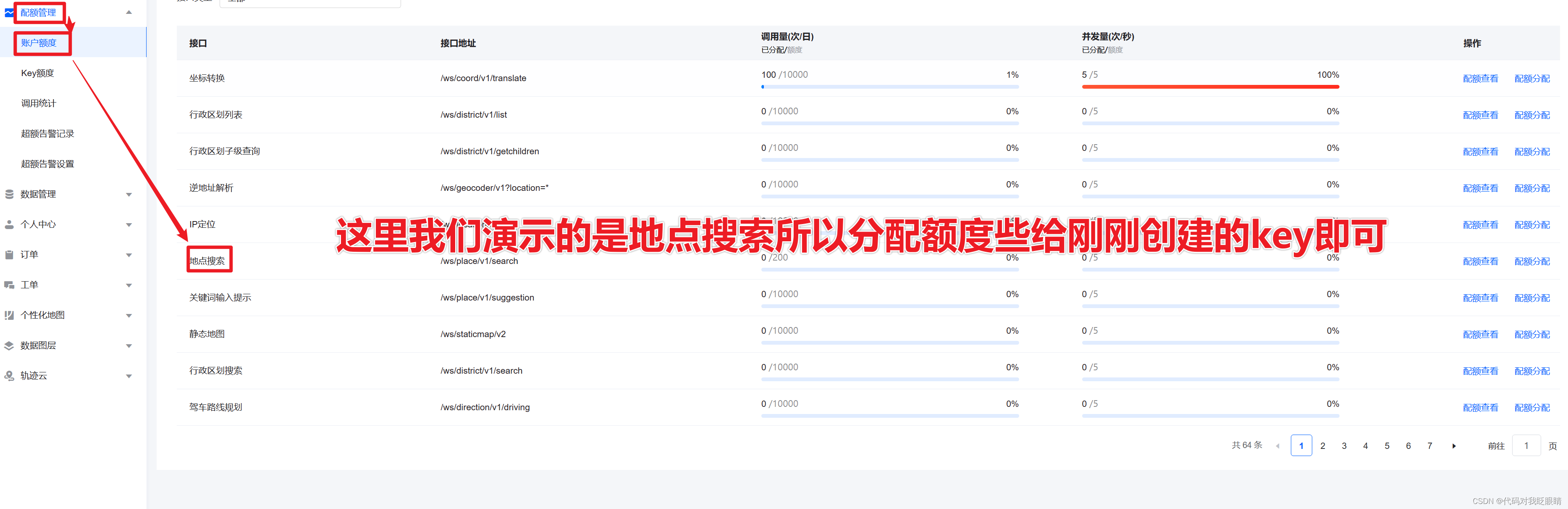Click 配额分配 for IP定位 row

pyautogui.click(x=1532, y=225)
